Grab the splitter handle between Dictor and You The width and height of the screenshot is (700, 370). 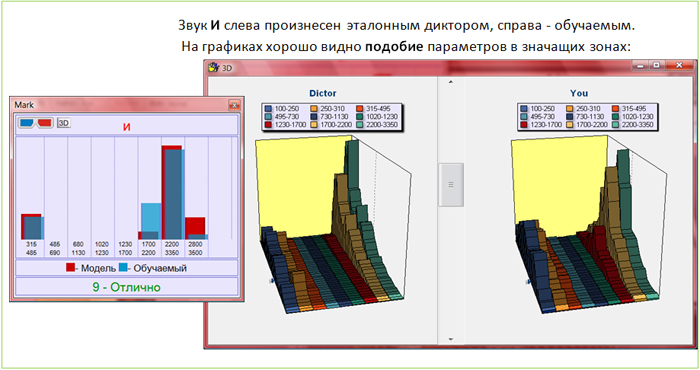[451, 185]
